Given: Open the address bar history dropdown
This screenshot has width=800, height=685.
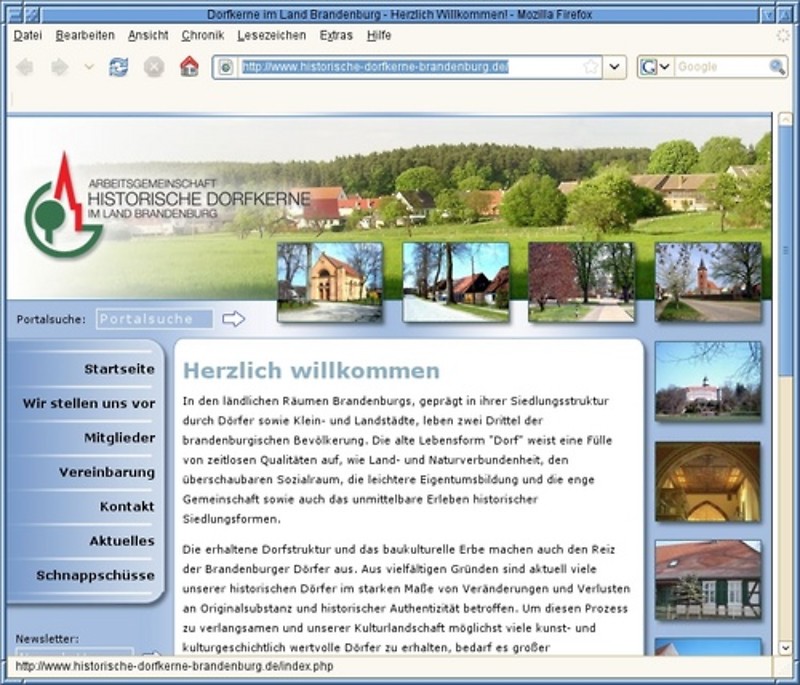Looking at the screenshot, I should [614, 67].
